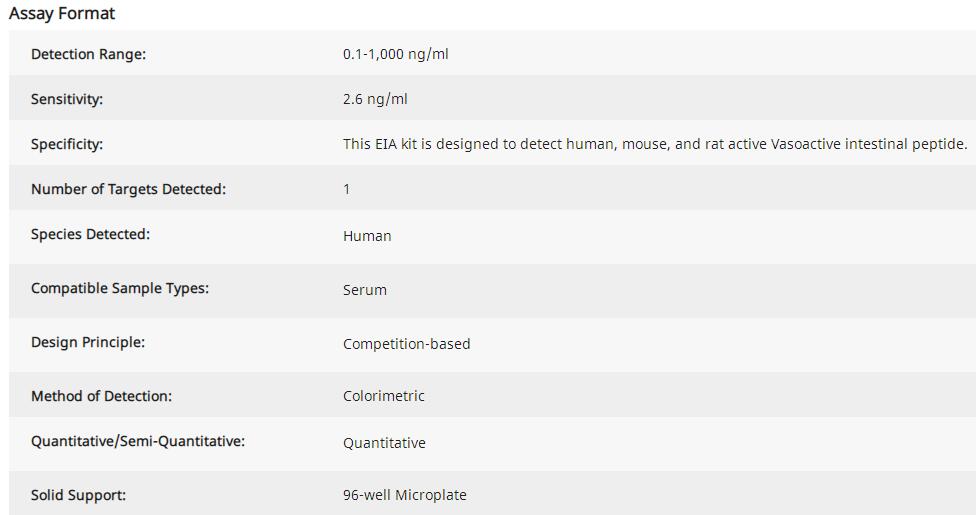Select the 0.1-1,000 ng/ml detection range value
This screenshot has width=976, height=515.
(395, 54)
